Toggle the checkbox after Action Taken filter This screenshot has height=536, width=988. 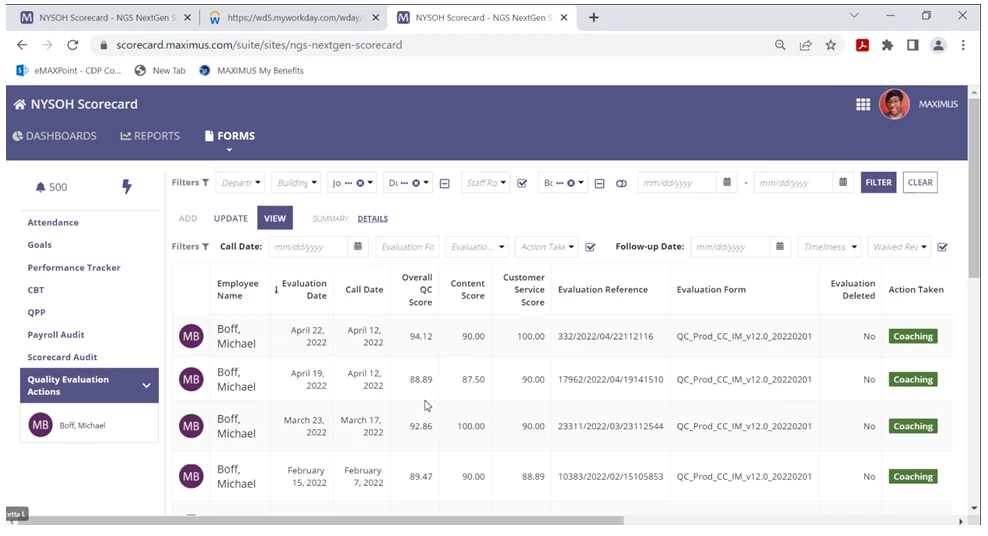tap(590, 248)
